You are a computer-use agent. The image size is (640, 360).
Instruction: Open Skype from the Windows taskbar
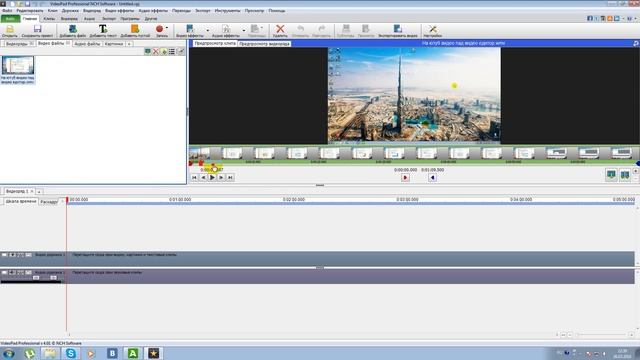(x=71, y=353)
